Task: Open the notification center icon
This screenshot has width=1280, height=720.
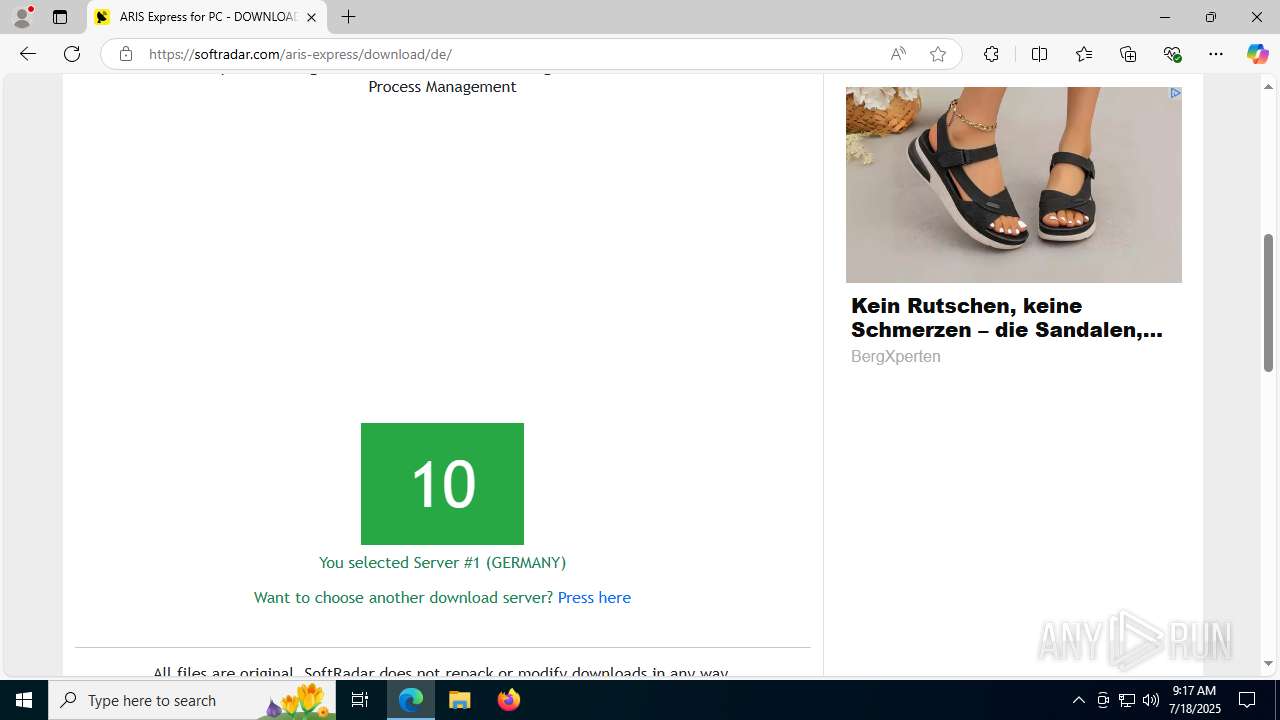Action: pyautogui.click(x=1248, y=700)
